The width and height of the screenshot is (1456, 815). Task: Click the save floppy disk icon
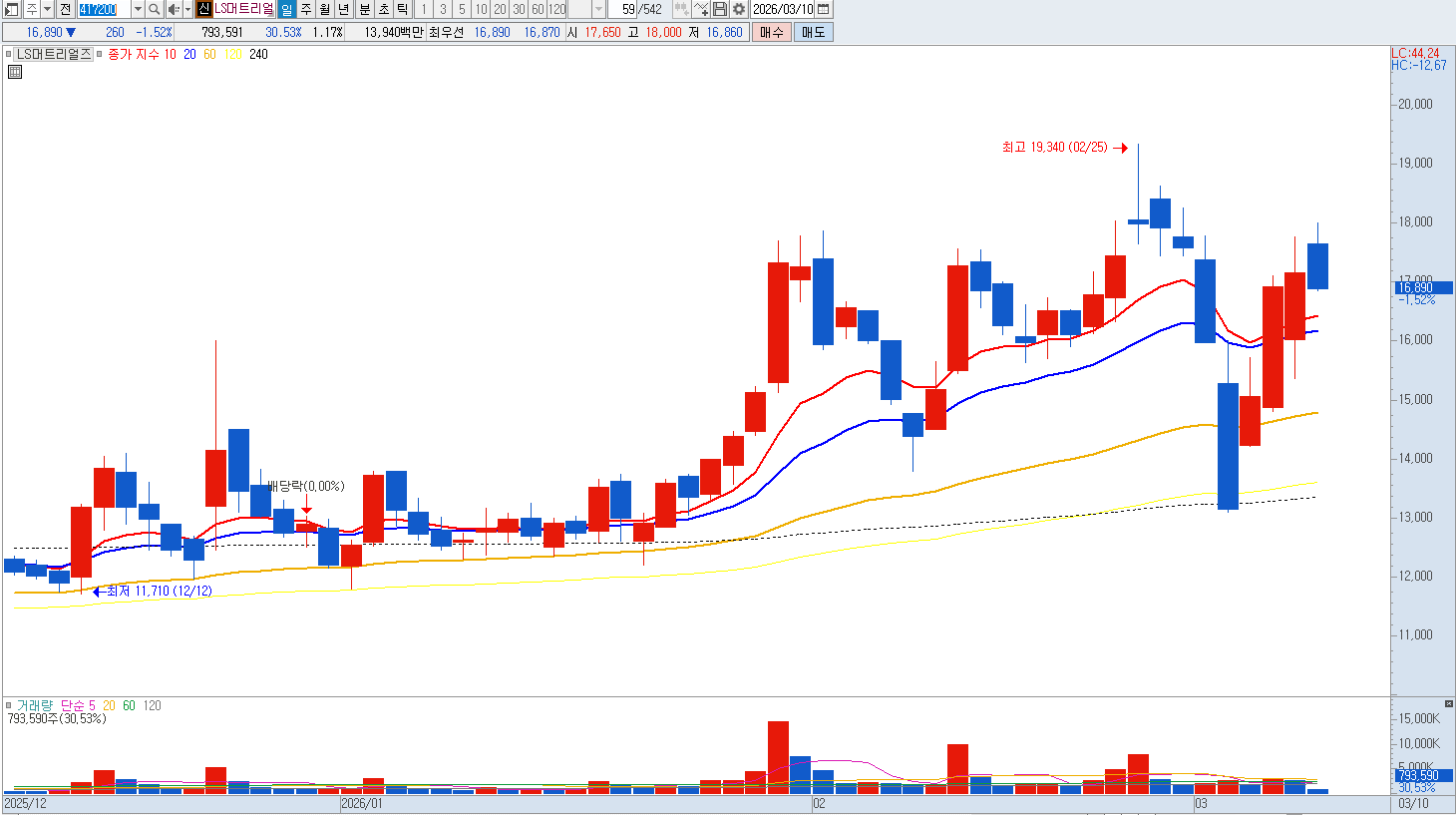click(x=719, y=9)
